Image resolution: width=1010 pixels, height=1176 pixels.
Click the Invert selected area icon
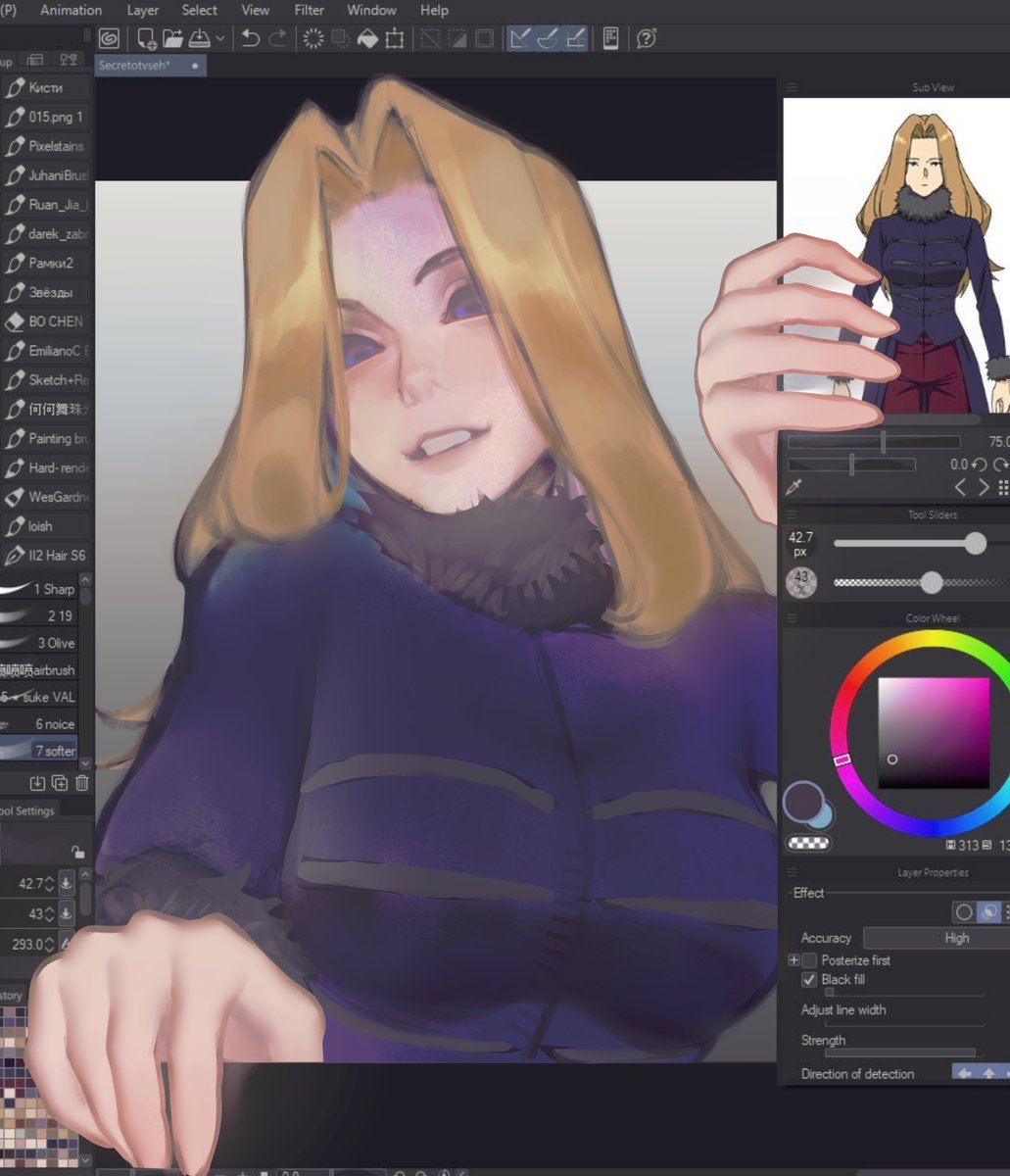coord(457,39)
